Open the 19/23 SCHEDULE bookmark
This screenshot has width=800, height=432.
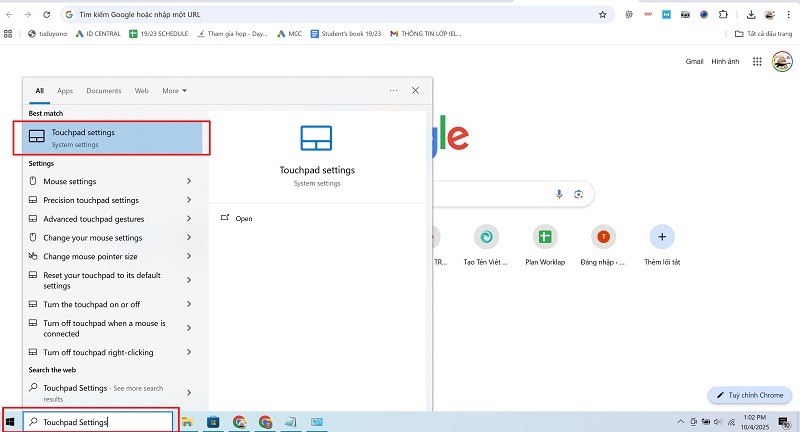(159, 34)
